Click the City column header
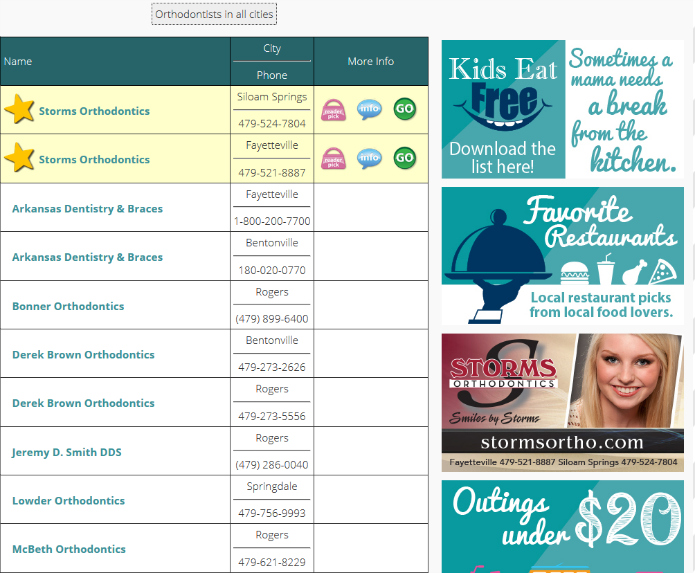Image resolution: width=695 pixels, height=573 pixels. (272, 48)
